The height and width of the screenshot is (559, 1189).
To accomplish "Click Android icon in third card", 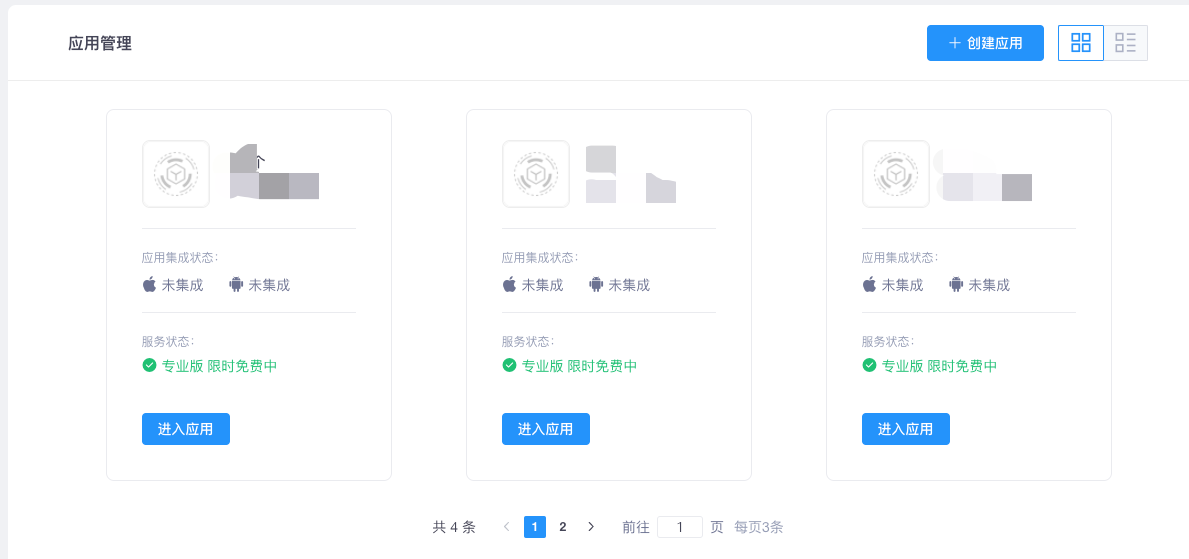I will (956, 285).
